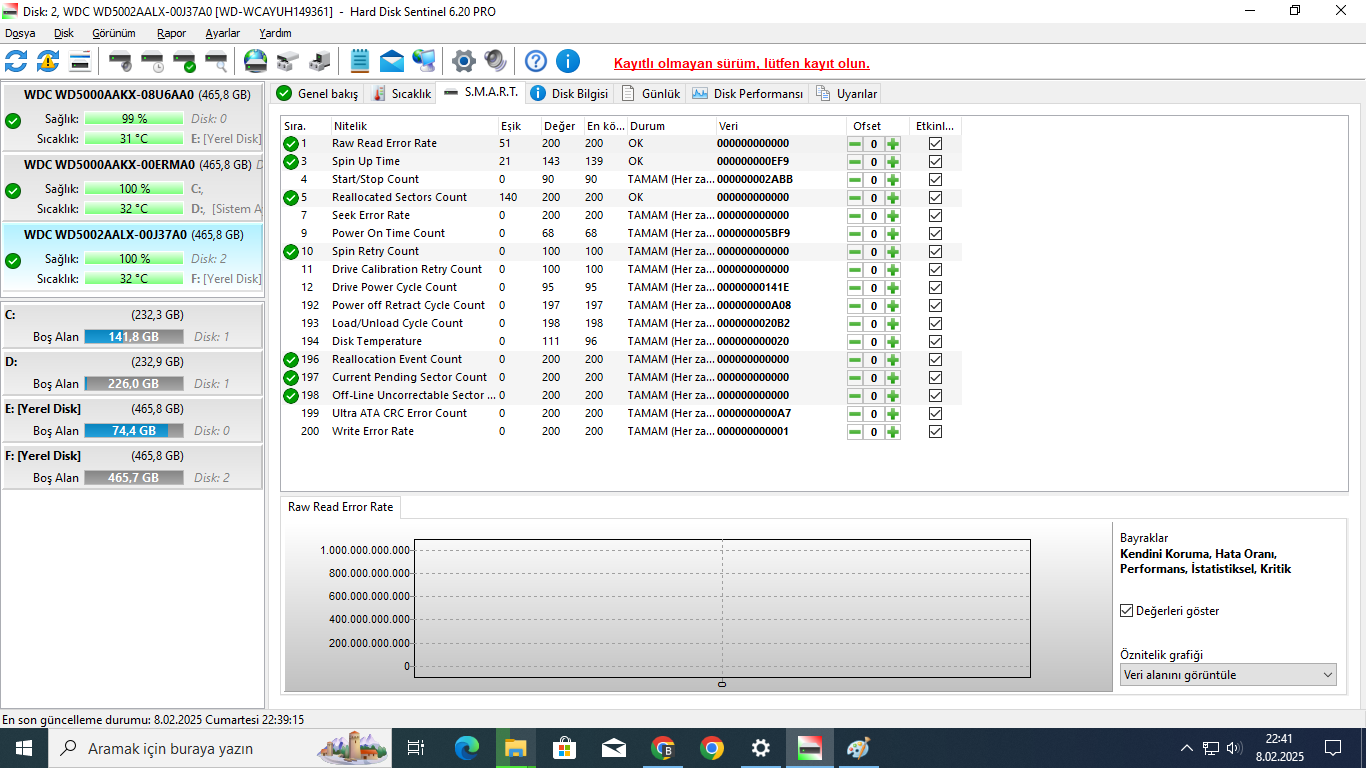This screenshot has height=768, width=1366.
Task: Select the WDC WD5000AAKX-00ERMA0 disk
Action: (132, 187)
